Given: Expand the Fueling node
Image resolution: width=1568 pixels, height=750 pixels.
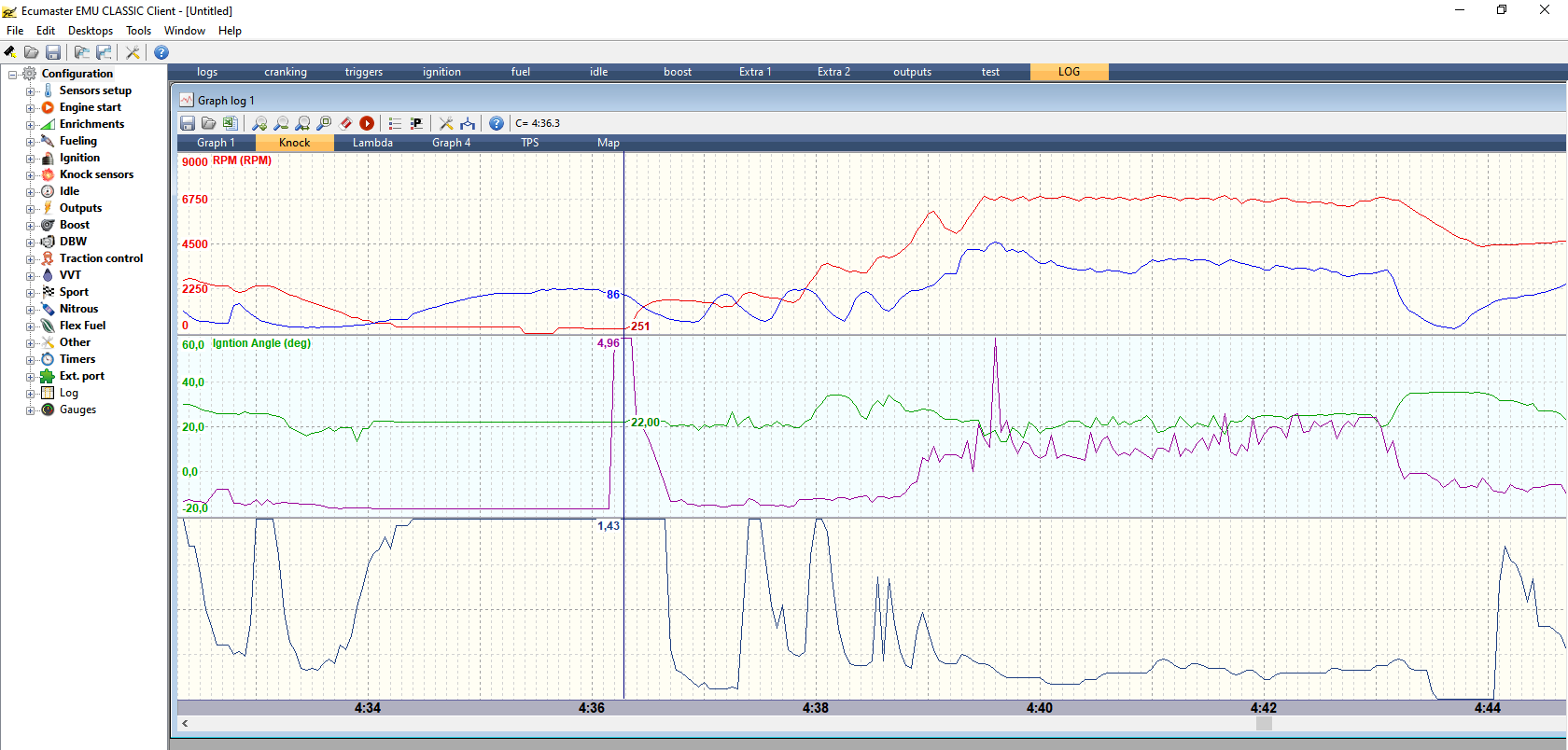Looking at the screenshot, I should [30, 142].
